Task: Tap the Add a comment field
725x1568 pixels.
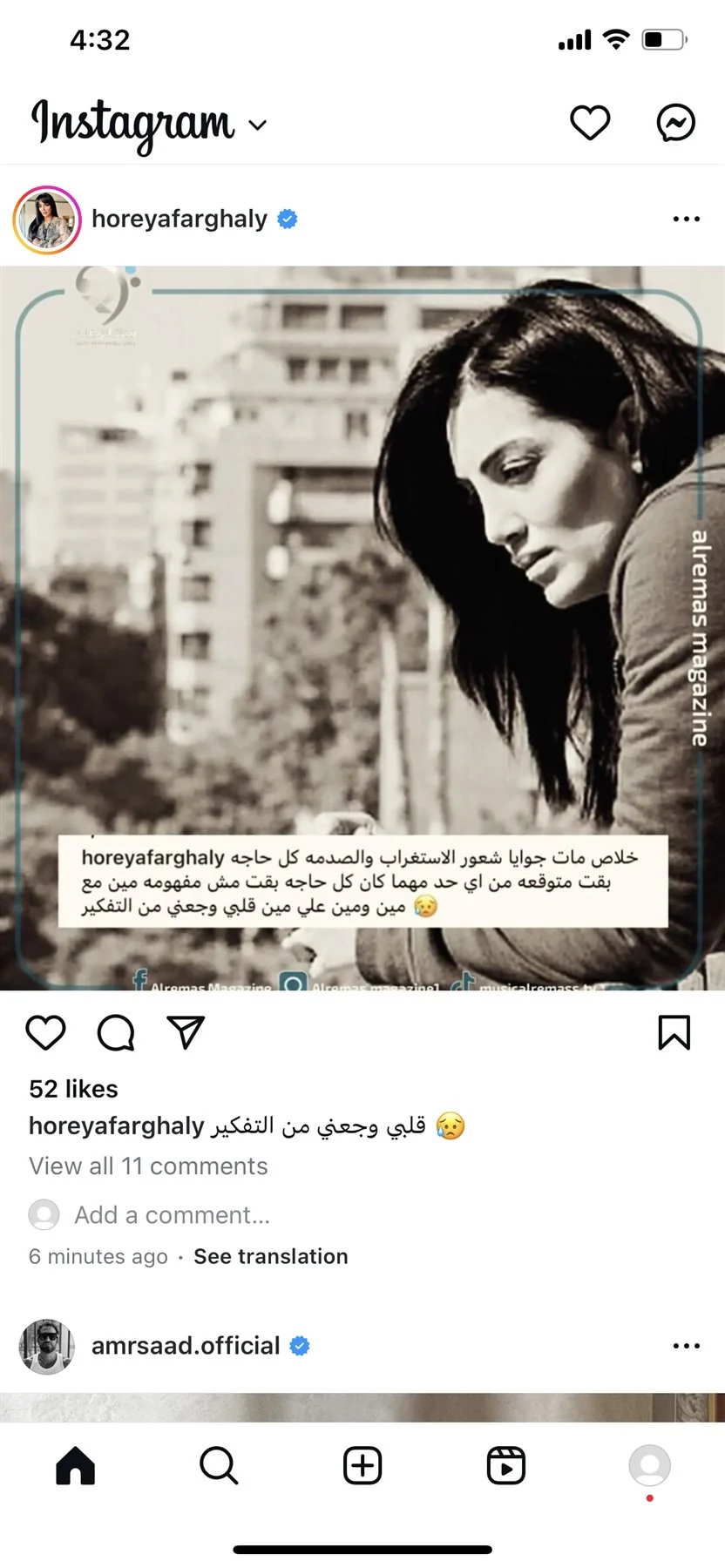Action: click(x=173, y=1215)
